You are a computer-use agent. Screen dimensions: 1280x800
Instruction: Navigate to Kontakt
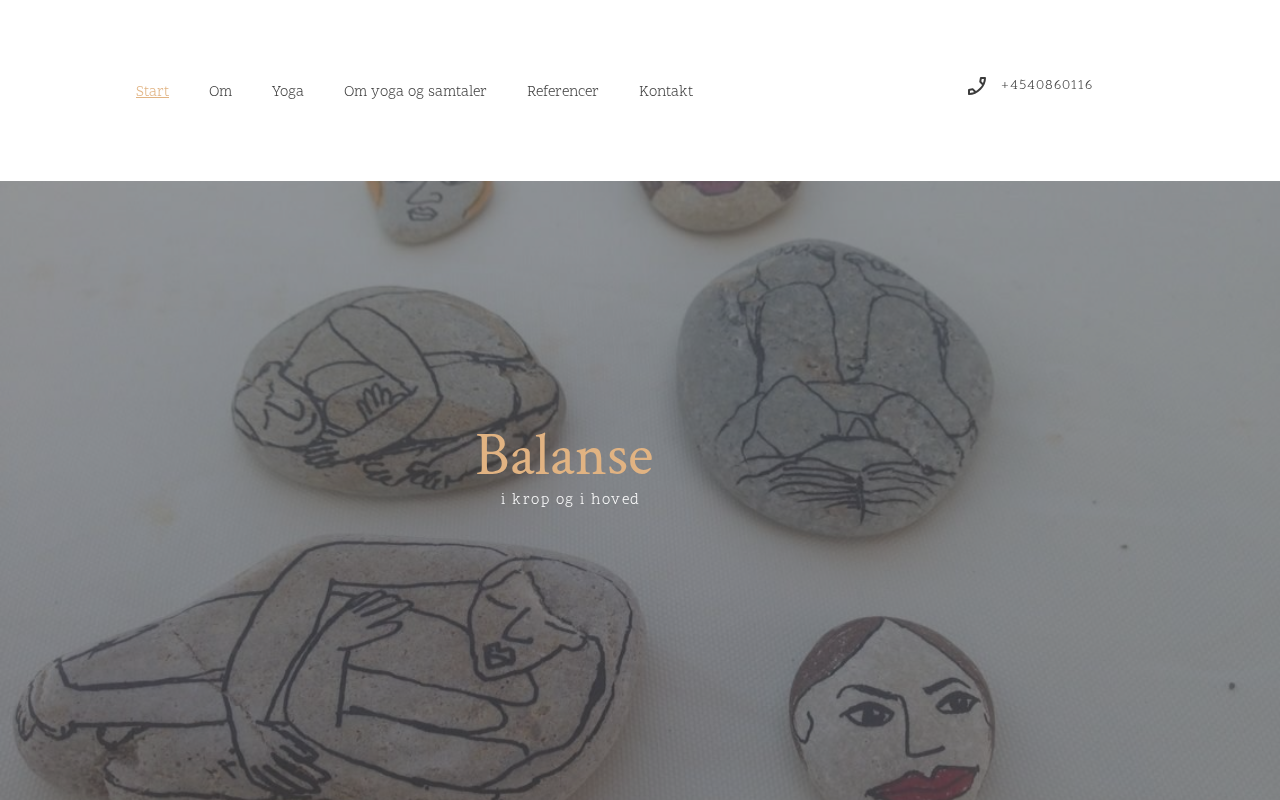666,92
